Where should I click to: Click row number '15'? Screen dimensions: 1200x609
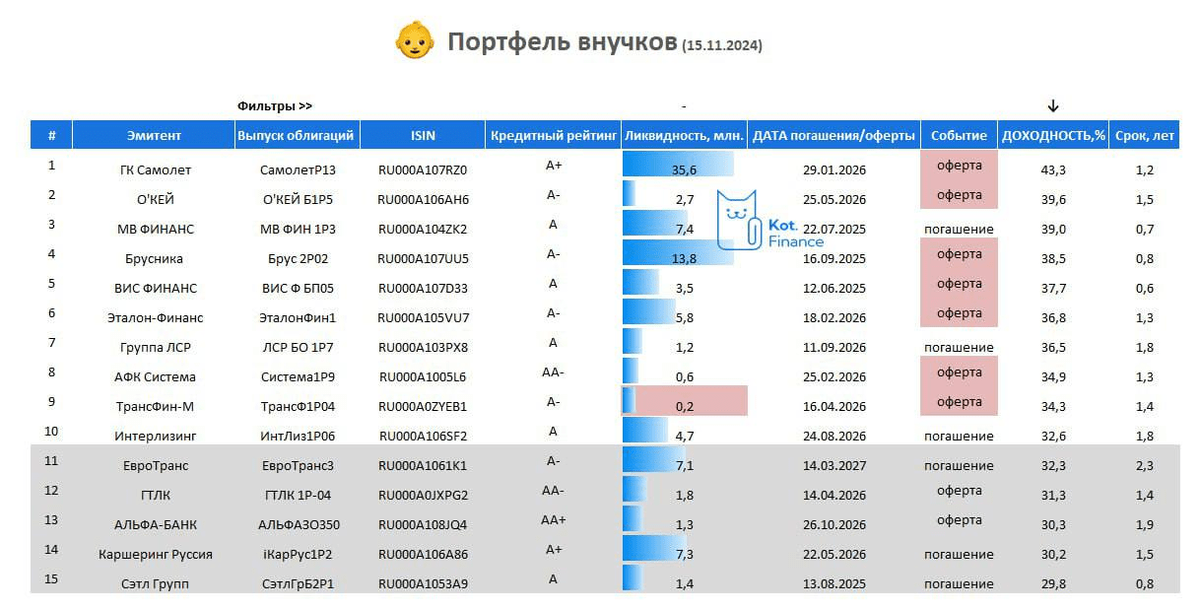tap(52, 579)
